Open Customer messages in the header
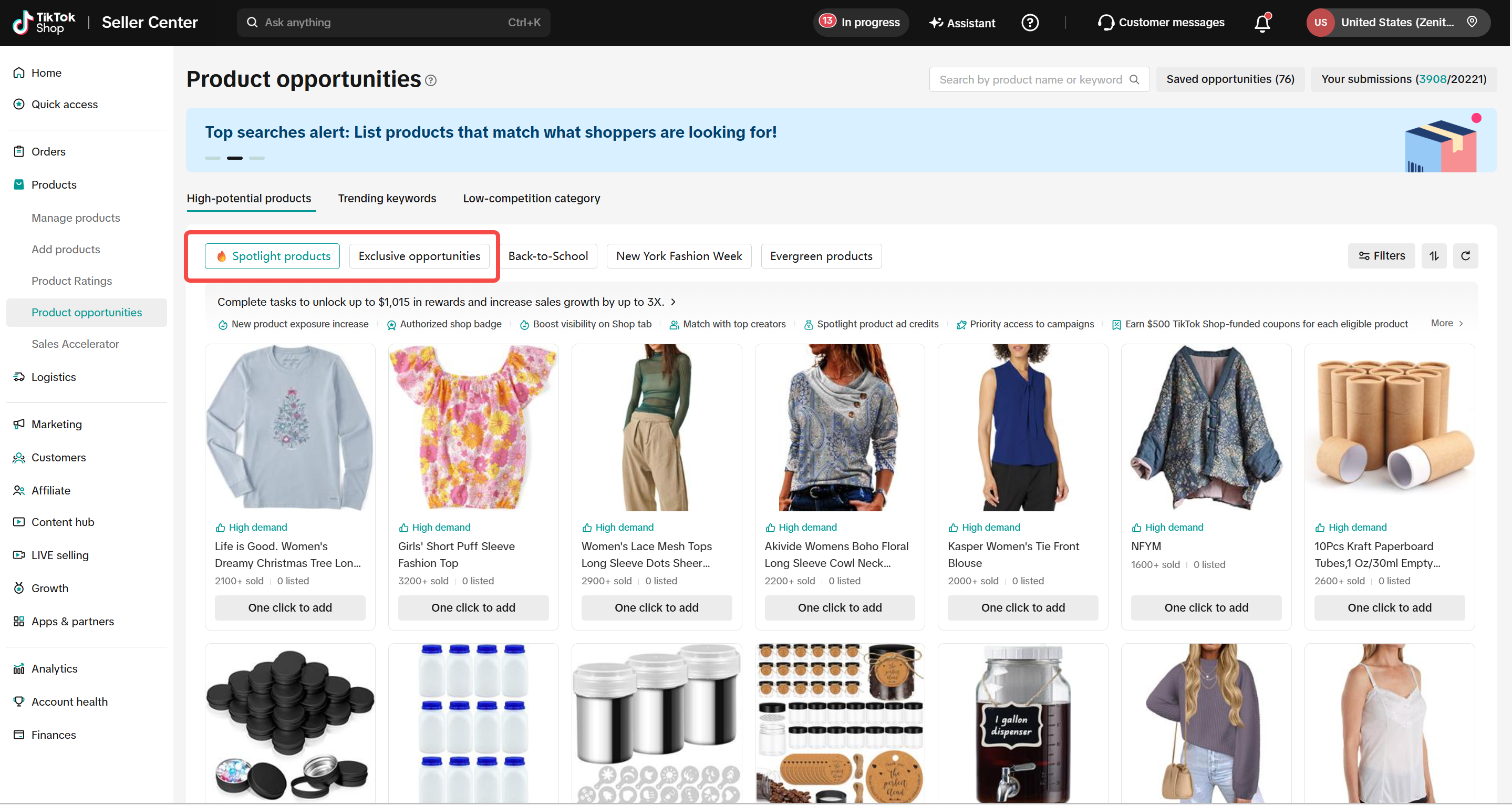The image size is (1512, 805). tap(1161, 22)
